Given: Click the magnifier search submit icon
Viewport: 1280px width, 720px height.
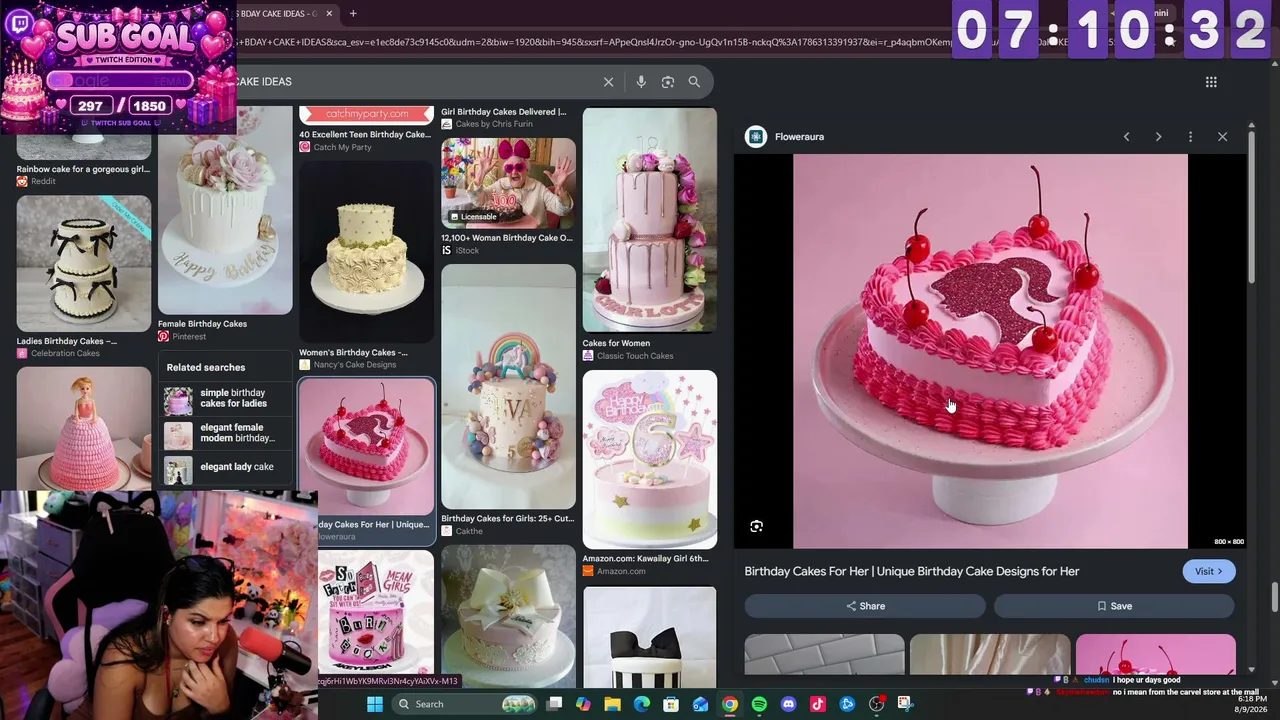Looking at the screenshot, I should tap(694, 82).
